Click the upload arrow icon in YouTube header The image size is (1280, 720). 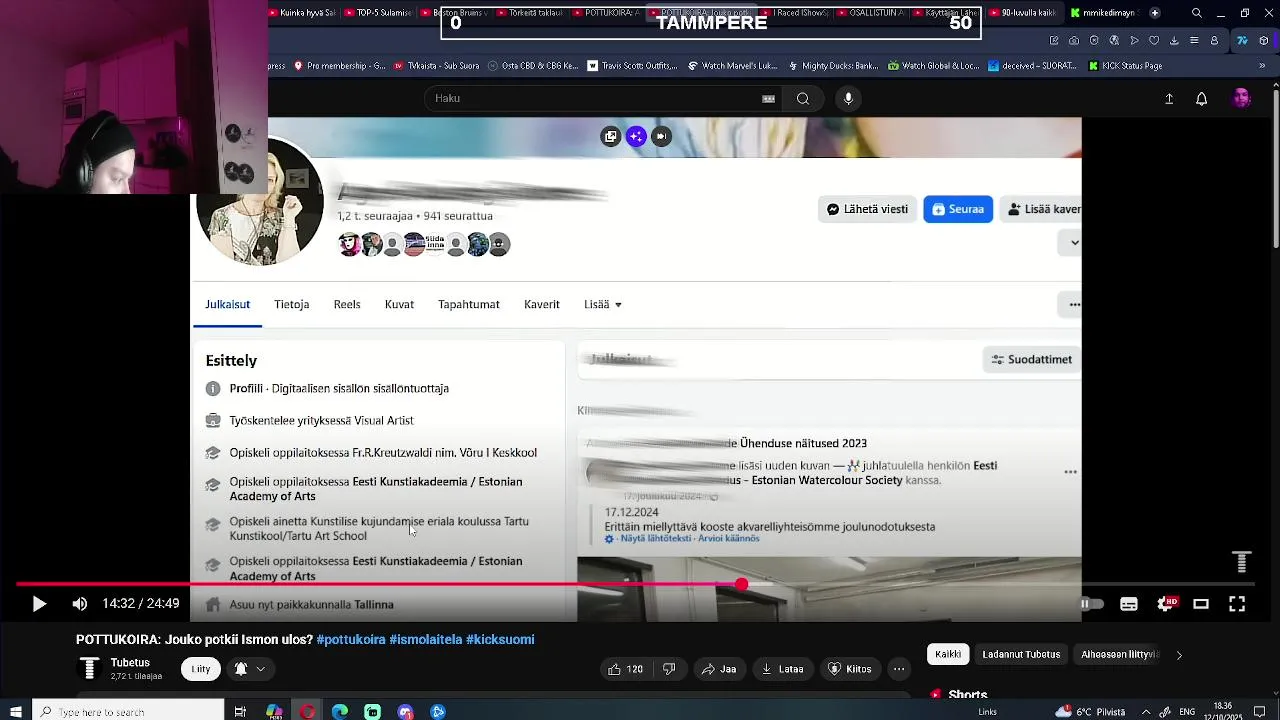click(x=1169, y=98)
